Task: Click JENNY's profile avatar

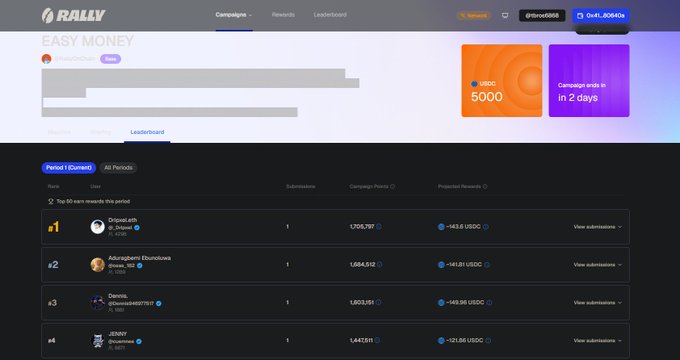Action: (98, 340)
